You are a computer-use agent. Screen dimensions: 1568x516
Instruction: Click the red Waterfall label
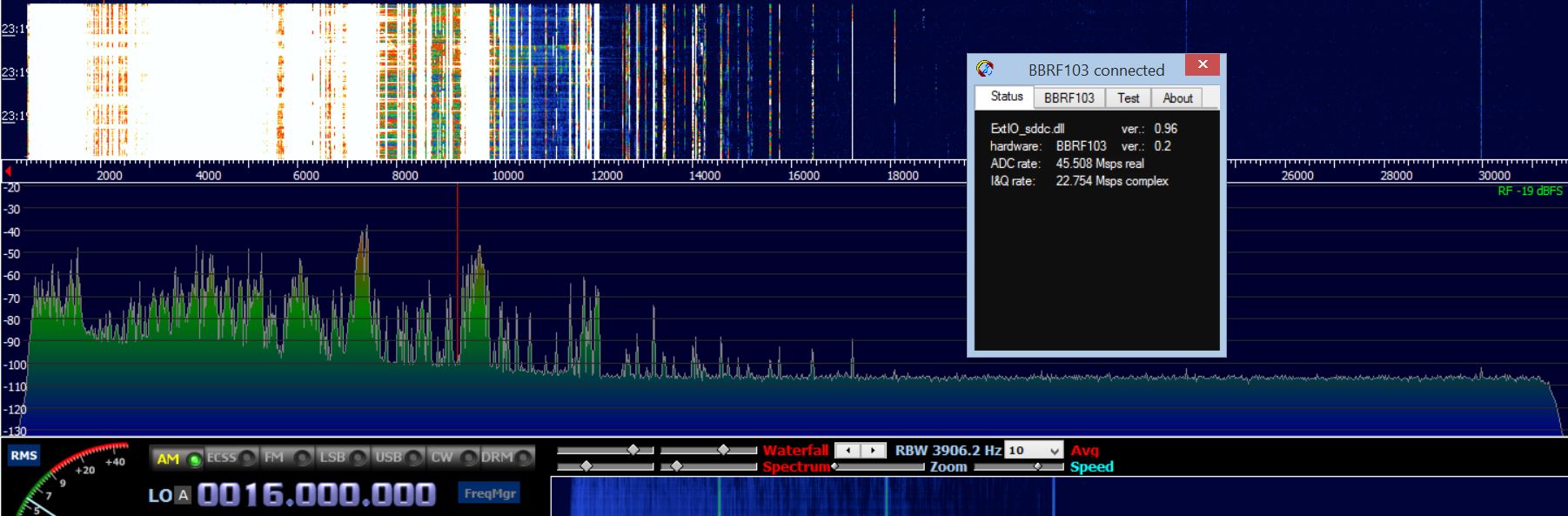tap(795, 450)
